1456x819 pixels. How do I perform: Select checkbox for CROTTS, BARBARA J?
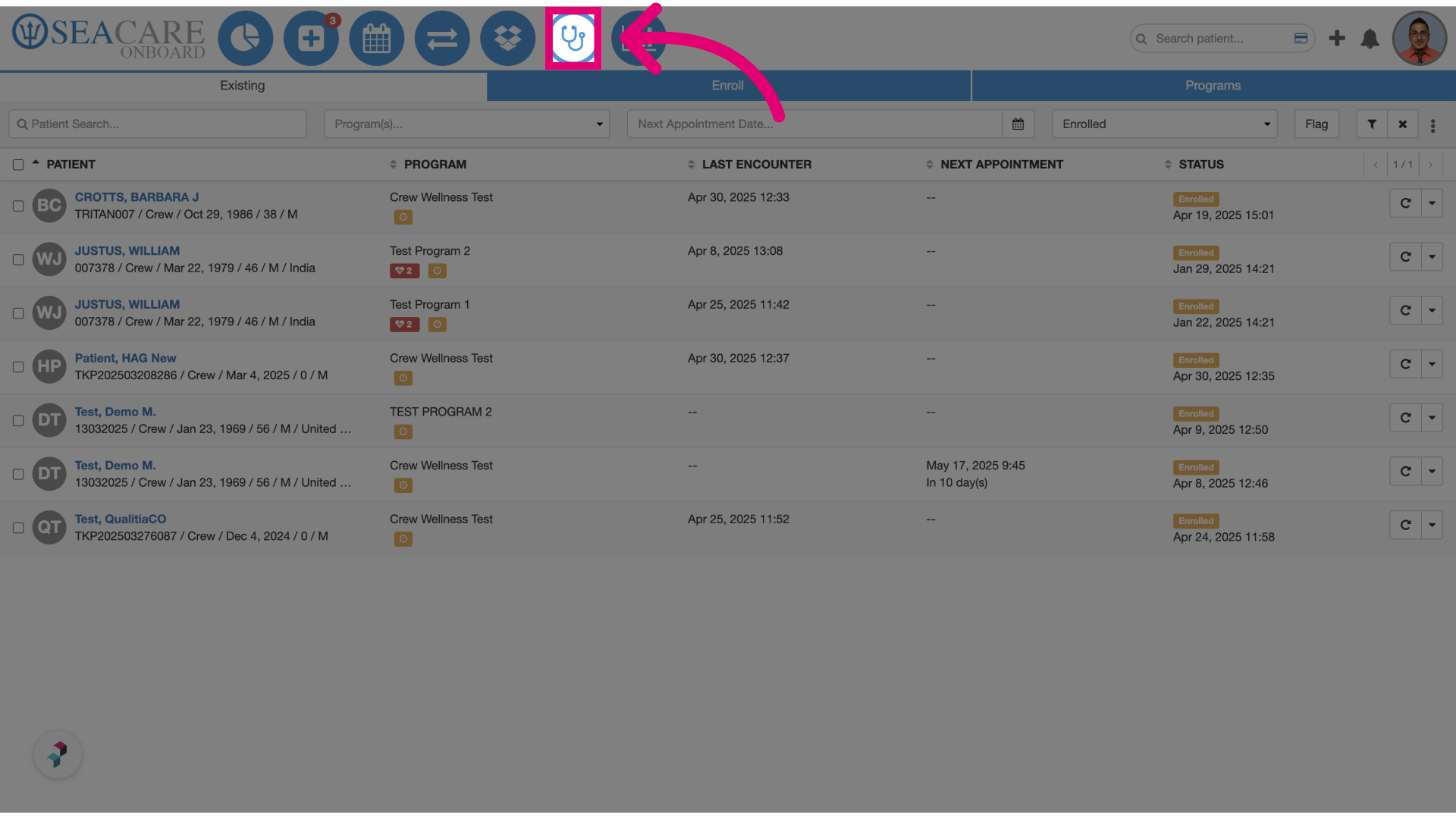(18, 206)
